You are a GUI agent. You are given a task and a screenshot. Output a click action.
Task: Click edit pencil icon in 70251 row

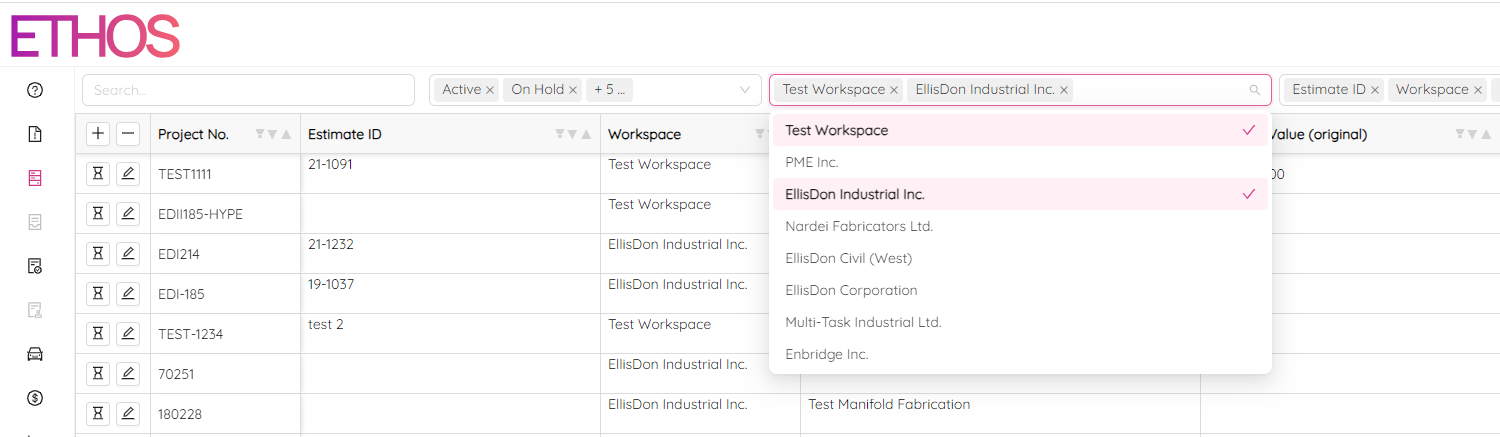pos(128,373)
